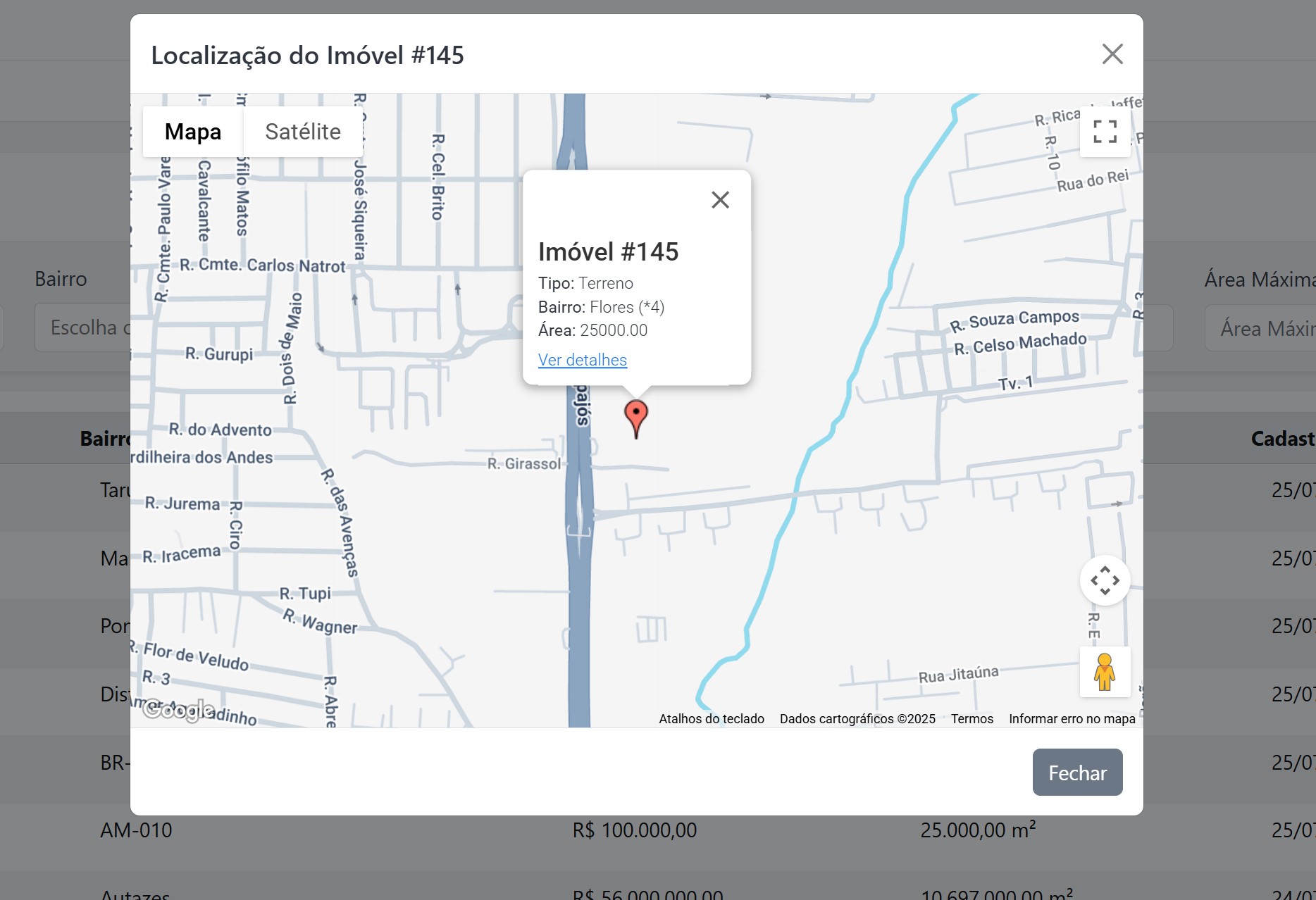Click the AM-010 cell in background table
1316x900 pixels.
click(x=136, y=830)
